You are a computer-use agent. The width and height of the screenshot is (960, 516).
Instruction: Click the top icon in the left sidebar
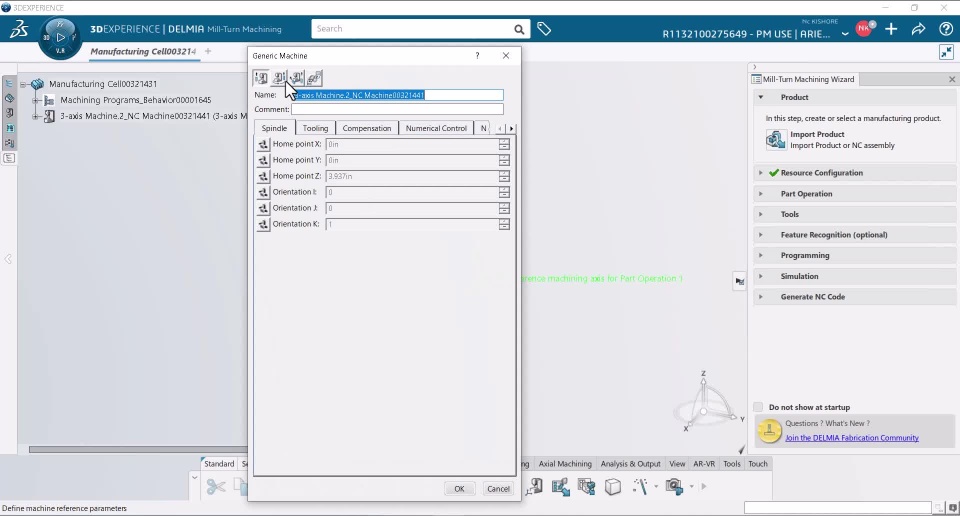pos(9,84)
